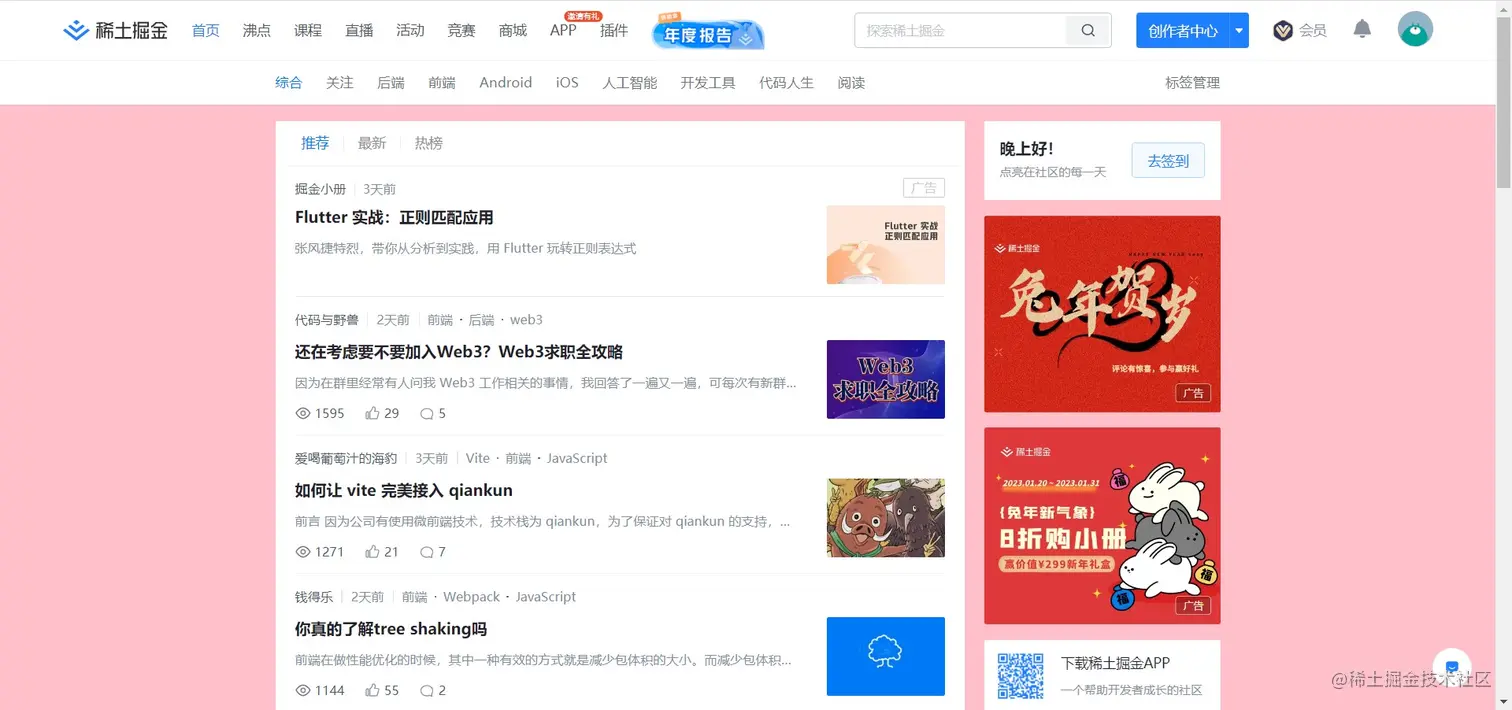1512x710 pixels.
Task: Select the 开发工具 category
Action: (x=708, y=82)
